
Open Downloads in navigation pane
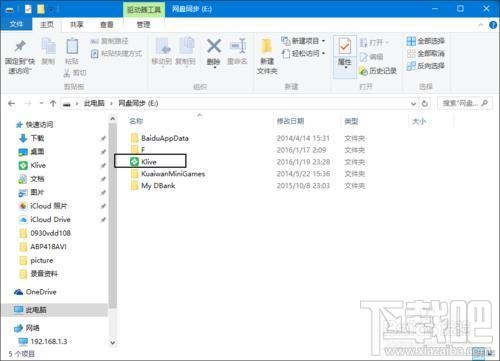coord(32,138)
